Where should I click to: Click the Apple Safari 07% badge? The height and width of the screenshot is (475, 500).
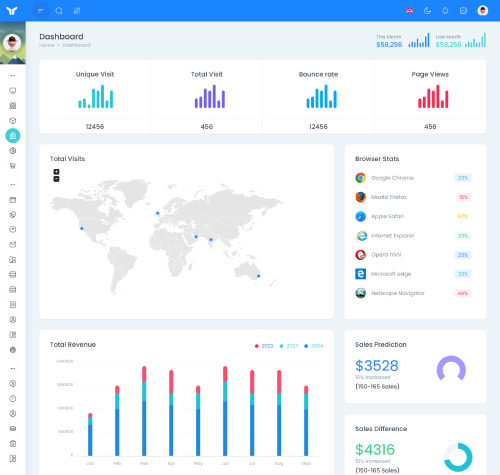(x=463, y=216)
